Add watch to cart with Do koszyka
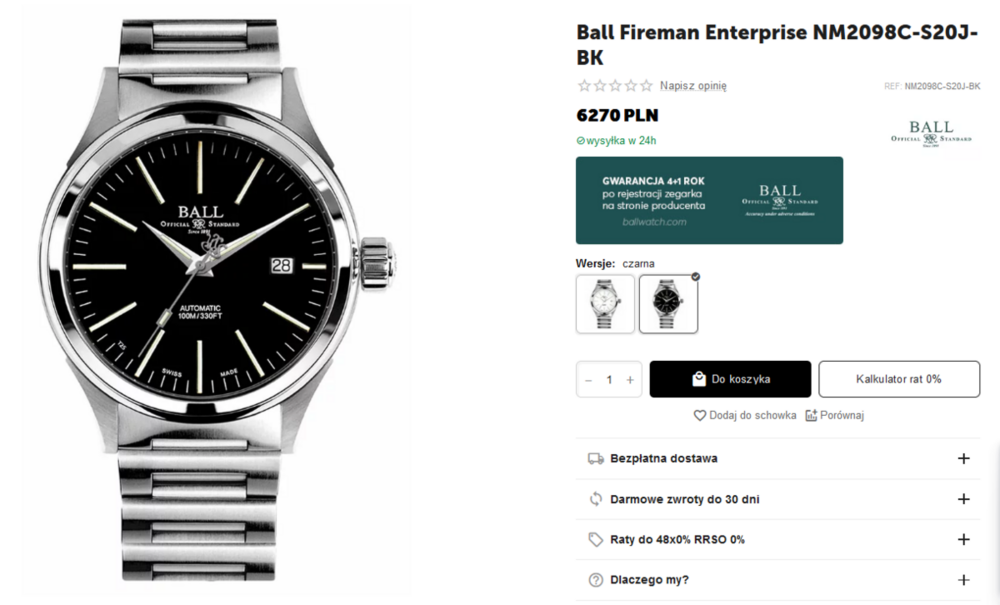1000x605 pixels. pyautogui.click(x=730, y=379)
